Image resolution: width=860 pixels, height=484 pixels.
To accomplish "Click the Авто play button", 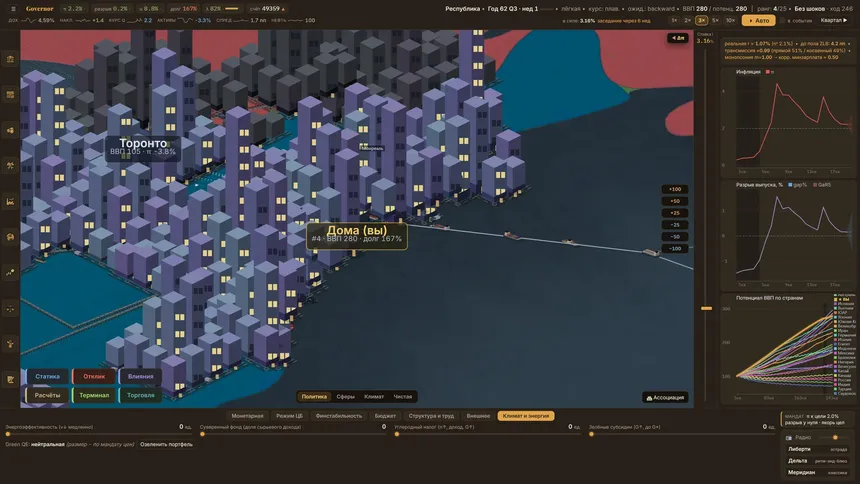I will point(759,20).
